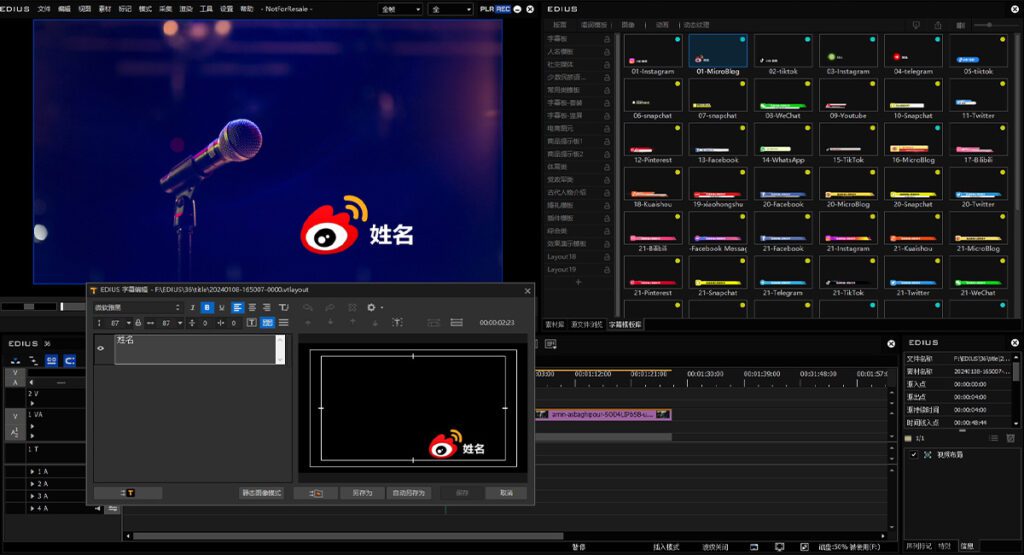The width and height of the screenshot is (1024, 555).
Task: Toggle the blue sync-lock icon in timeline
Action: 70,360
